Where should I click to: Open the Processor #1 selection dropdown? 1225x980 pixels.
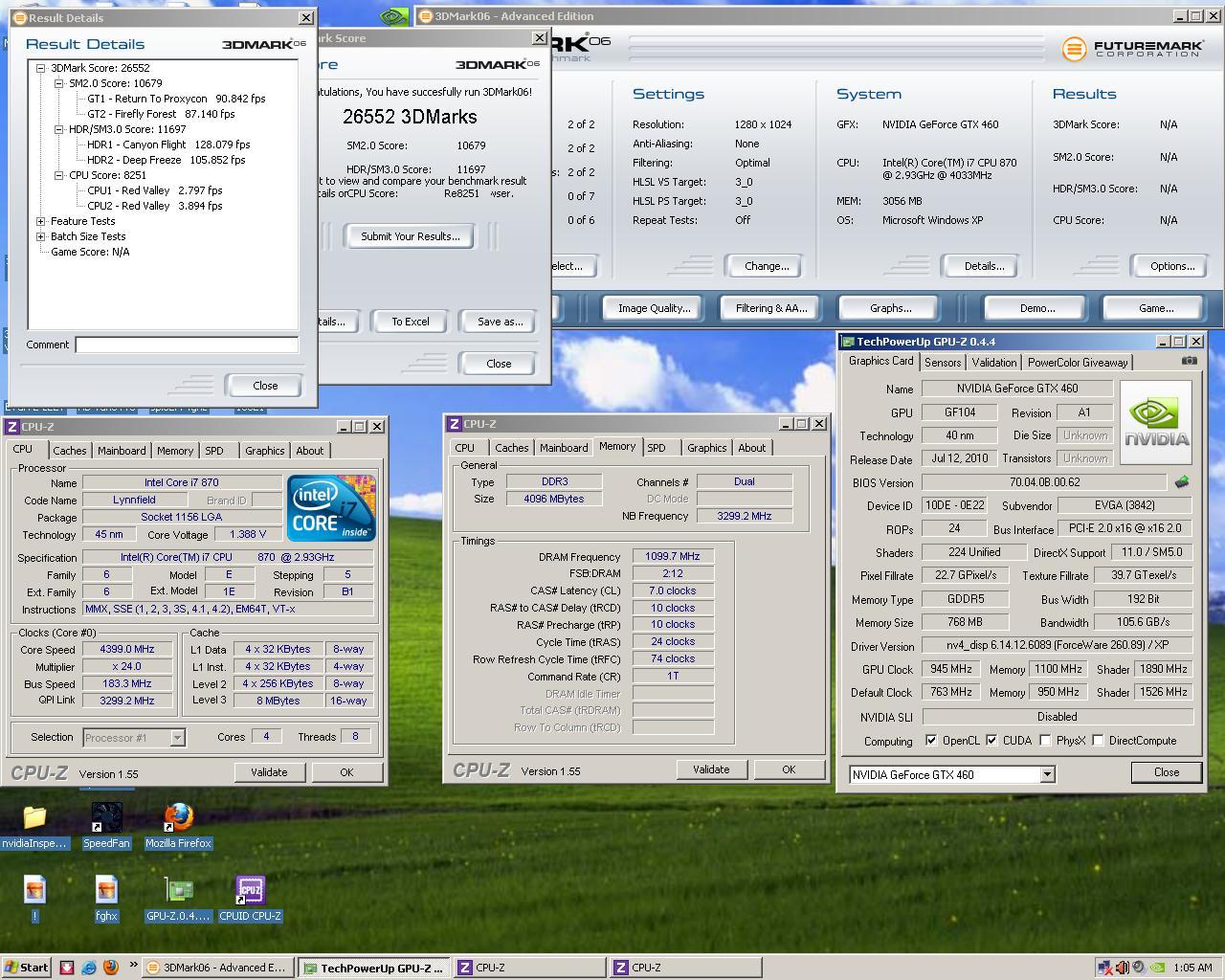(x=177, y=737)
